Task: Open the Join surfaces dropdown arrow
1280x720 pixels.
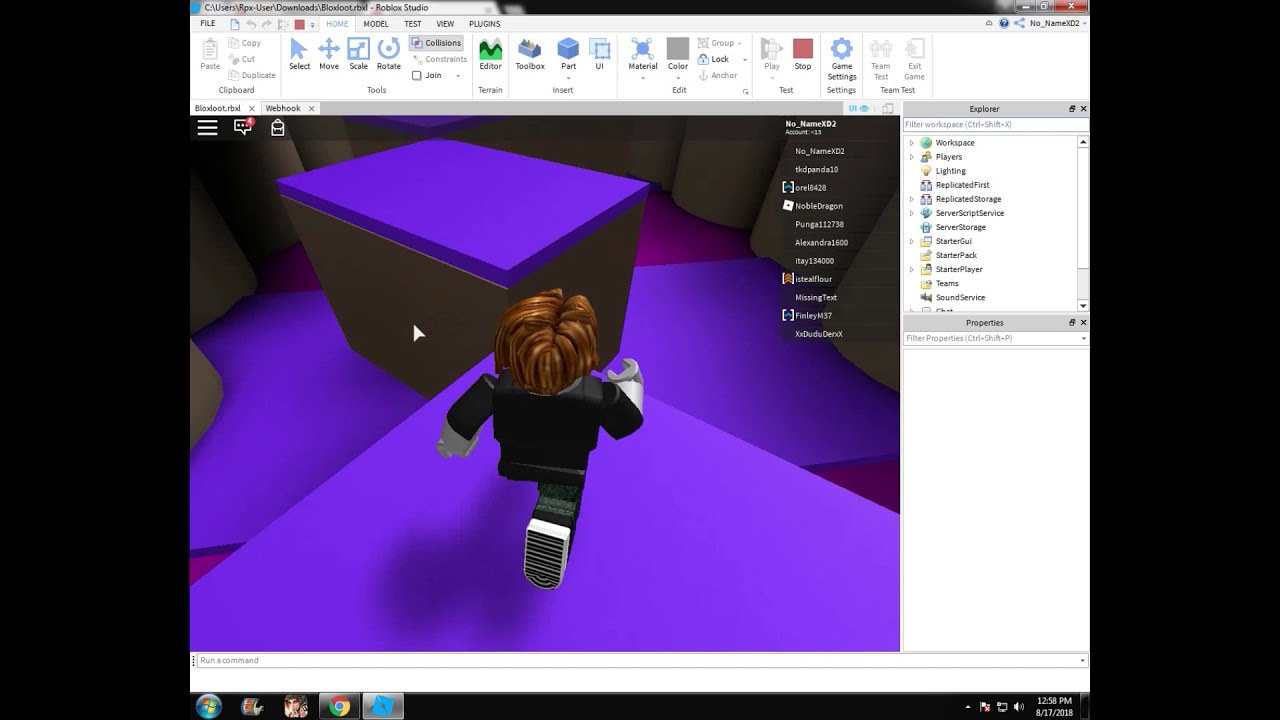Action: [x=458, y=76]
